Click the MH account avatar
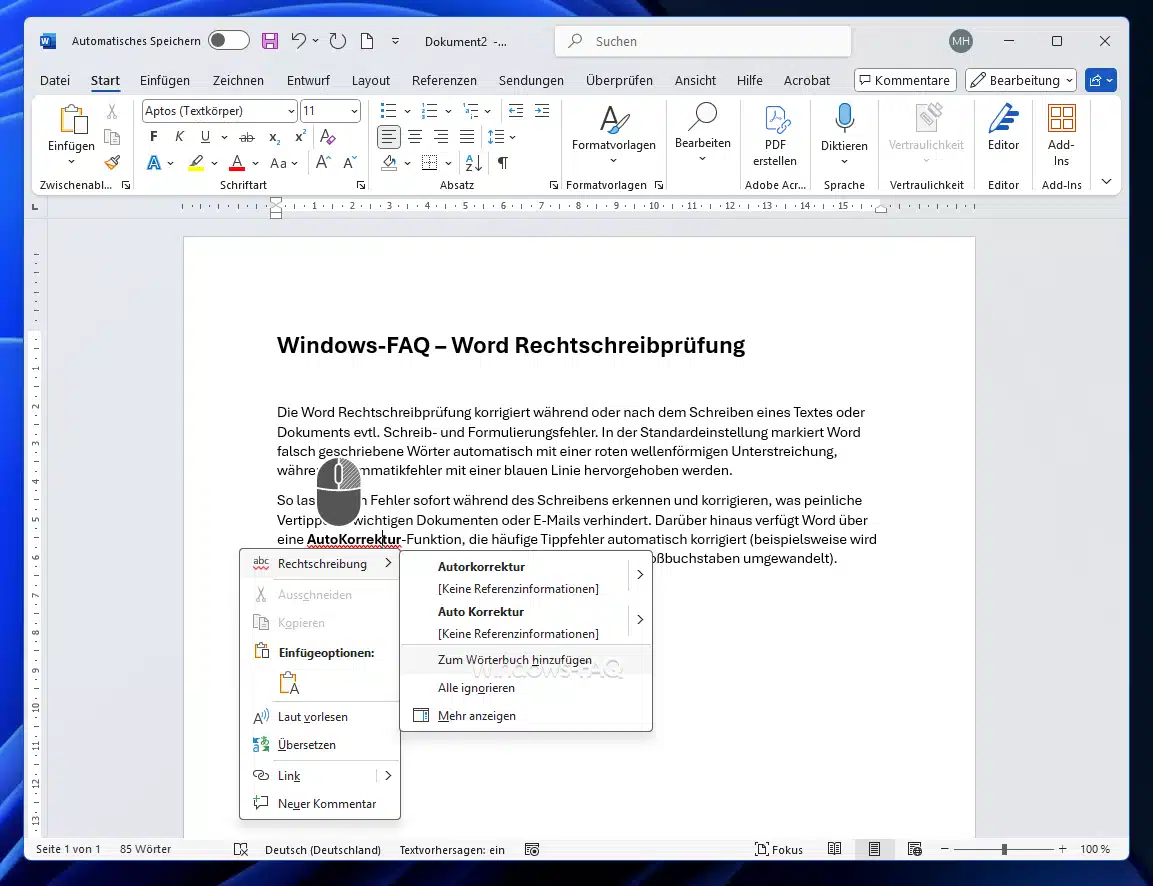This screenshot has height=886, width=1153. (960, 41)
